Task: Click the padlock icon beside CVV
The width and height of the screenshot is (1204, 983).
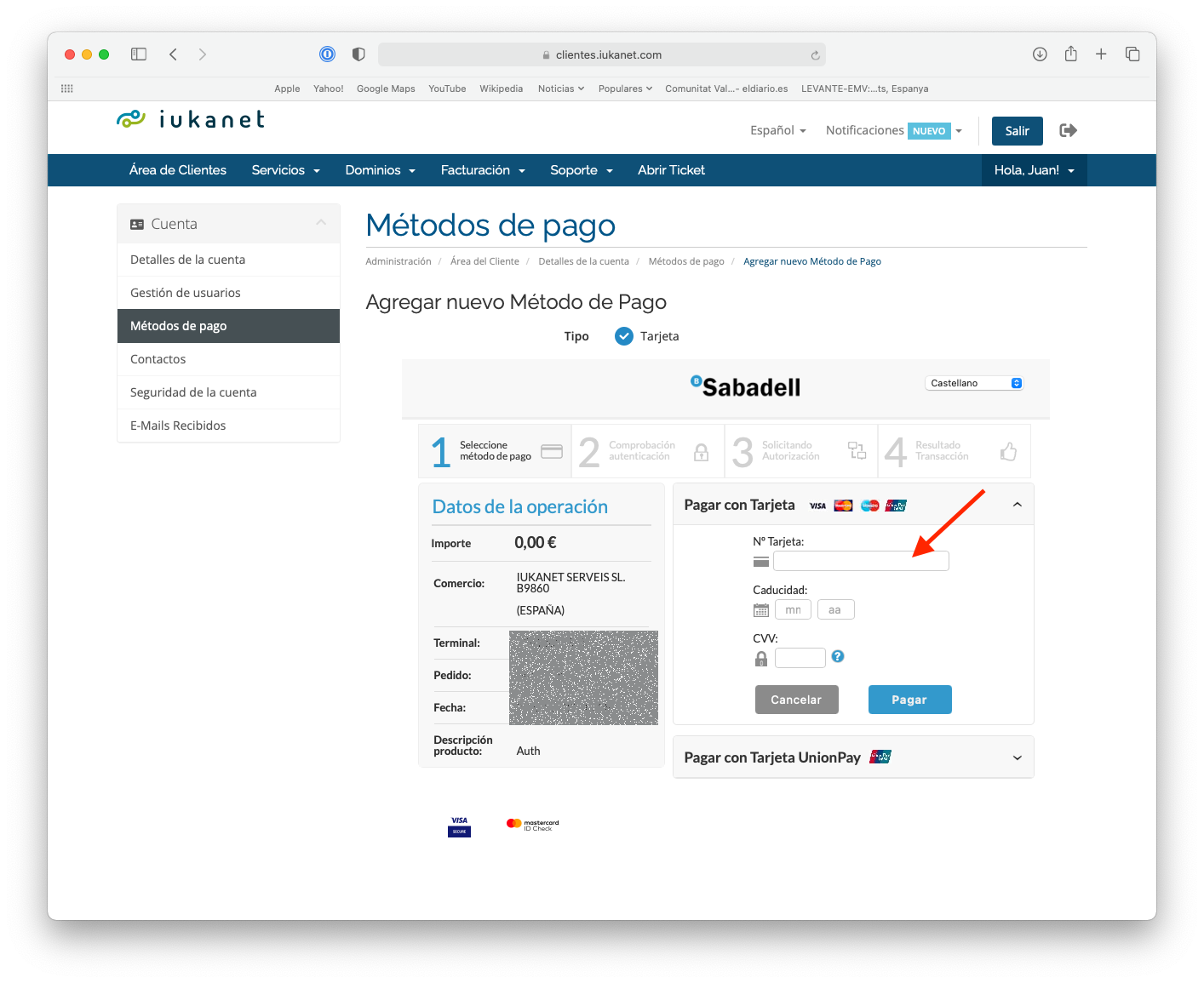Action: pyautogui.click(x=761, y=659)
